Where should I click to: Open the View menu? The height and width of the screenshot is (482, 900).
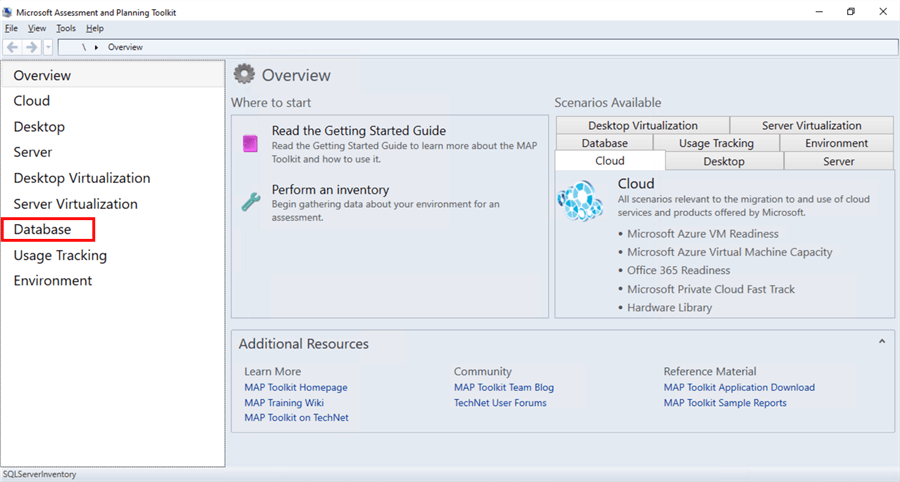(37, 29)
